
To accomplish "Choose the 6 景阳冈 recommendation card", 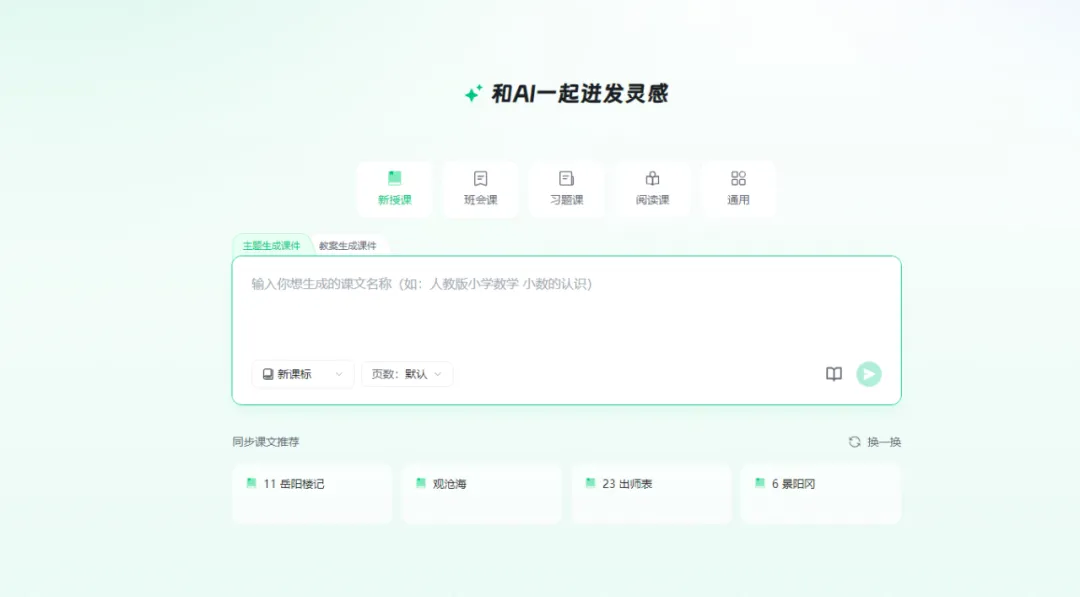I will pyautogui.click(x=821, y=494).
